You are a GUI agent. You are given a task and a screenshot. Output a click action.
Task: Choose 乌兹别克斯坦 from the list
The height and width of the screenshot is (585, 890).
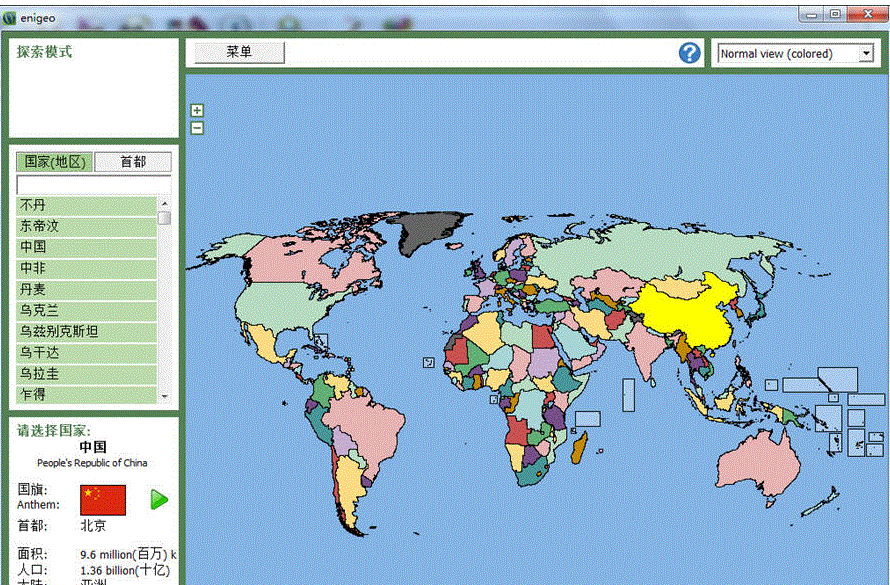point(86,331)
